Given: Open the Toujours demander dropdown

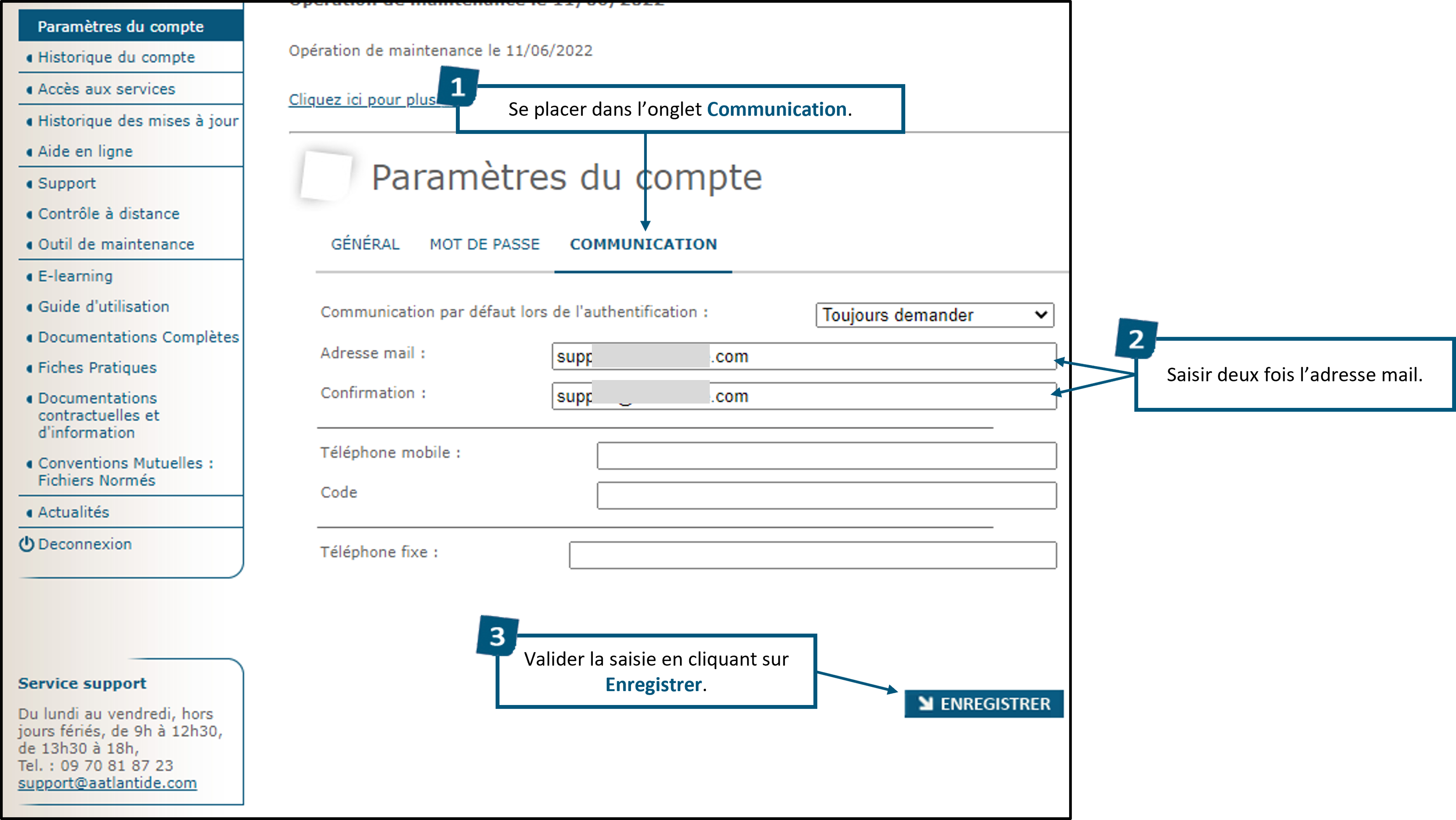Looking at the screenshot, I should tap(935, 315).
